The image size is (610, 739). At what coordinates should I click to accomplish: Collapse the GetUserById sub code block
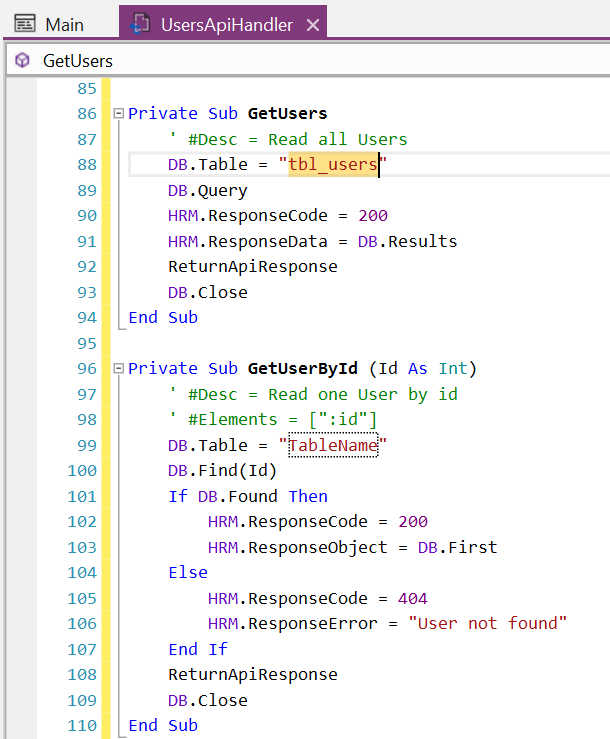pos(119,368)
